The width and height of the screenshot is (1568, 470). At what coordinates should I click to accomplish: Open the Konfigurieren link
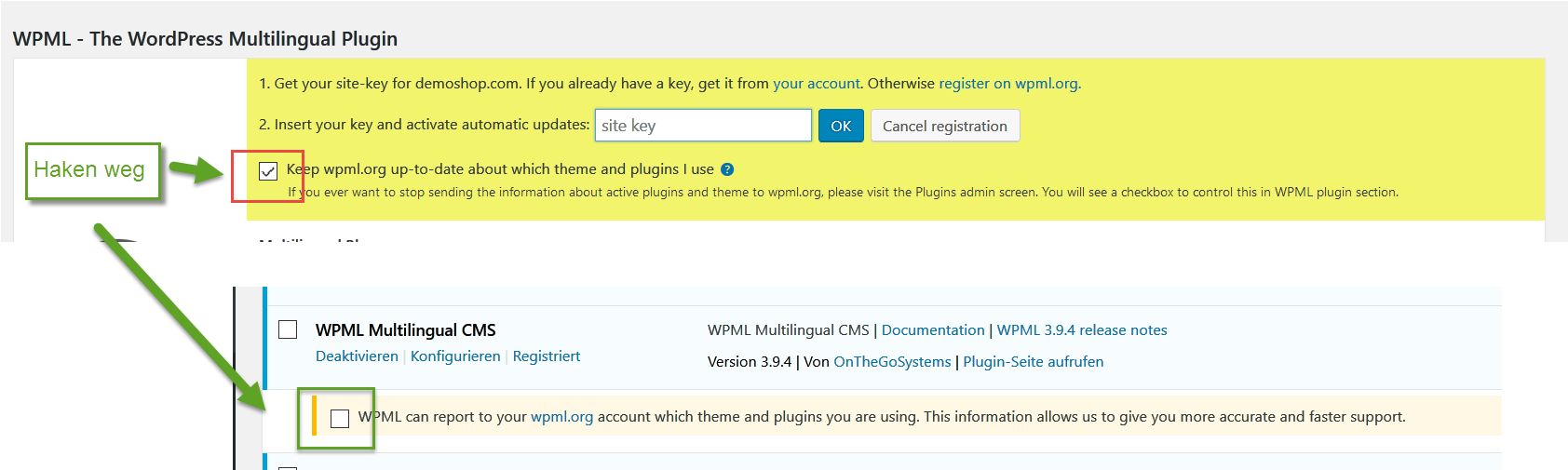455,356
